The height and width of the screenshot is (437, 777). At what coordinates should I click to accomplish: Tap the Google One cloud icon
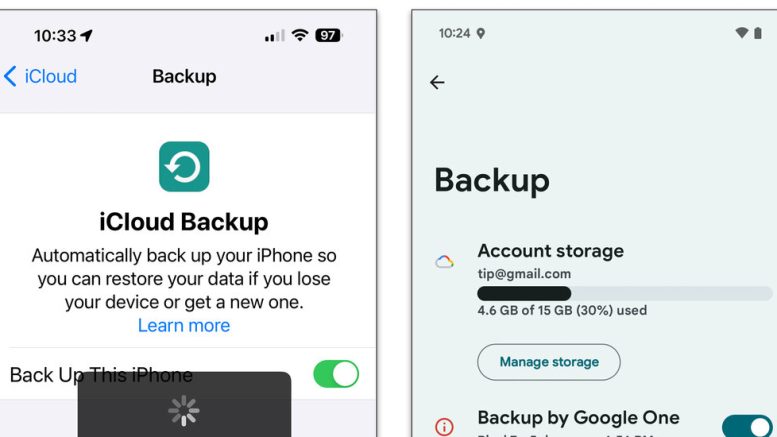tap(444, 262)
